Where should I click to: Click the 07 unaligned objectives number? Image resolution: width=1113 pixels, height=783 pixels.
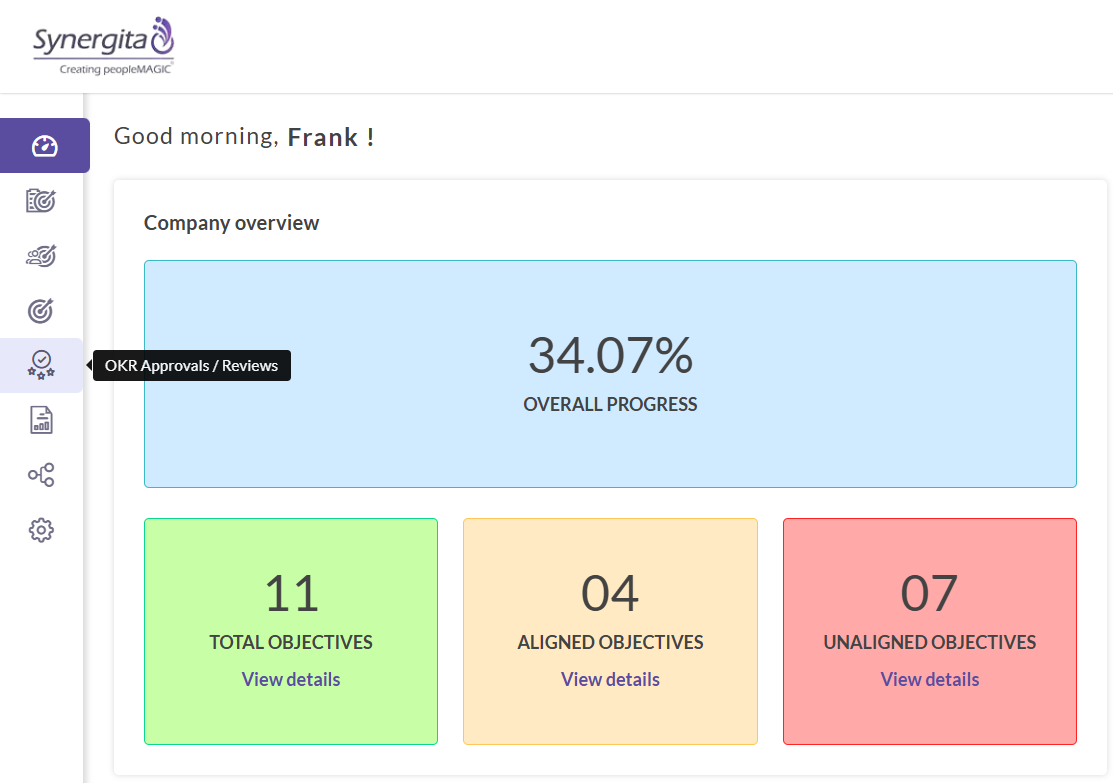pos(930,593)
